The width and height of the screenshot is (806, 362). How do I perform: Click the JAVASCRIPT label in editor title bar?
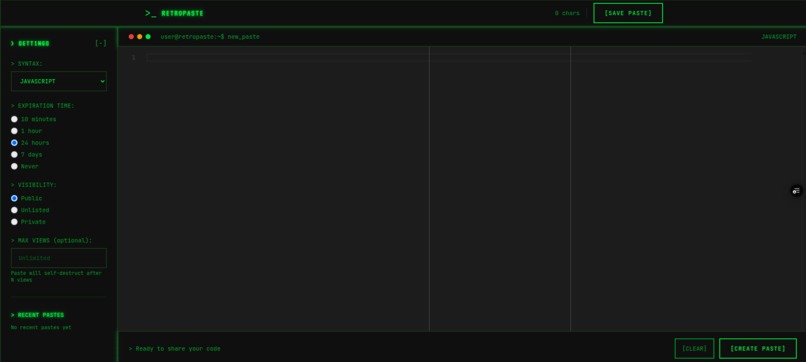779,37
